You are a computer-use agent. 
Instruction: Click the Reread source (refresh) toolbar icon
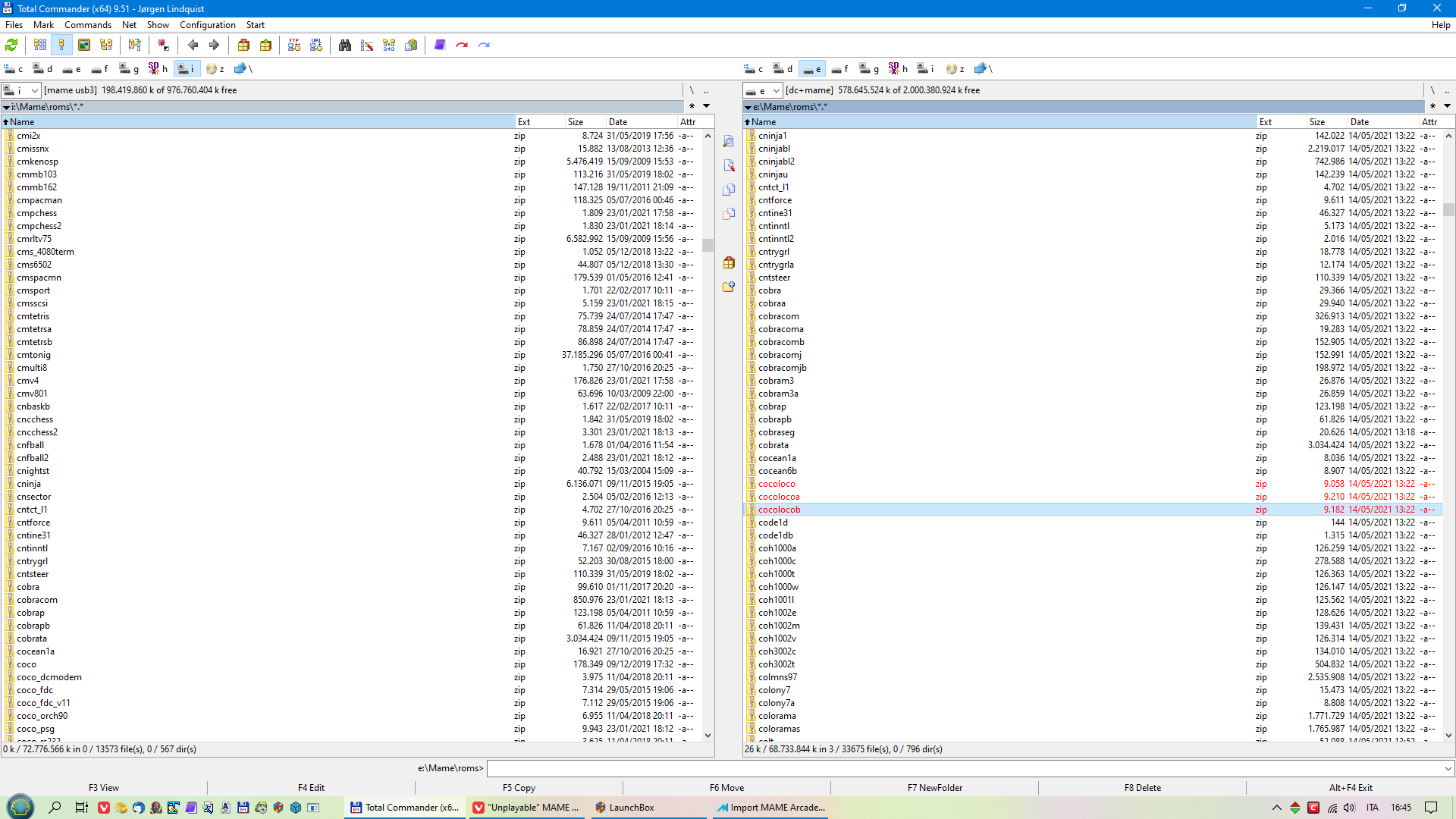[11, 45]
